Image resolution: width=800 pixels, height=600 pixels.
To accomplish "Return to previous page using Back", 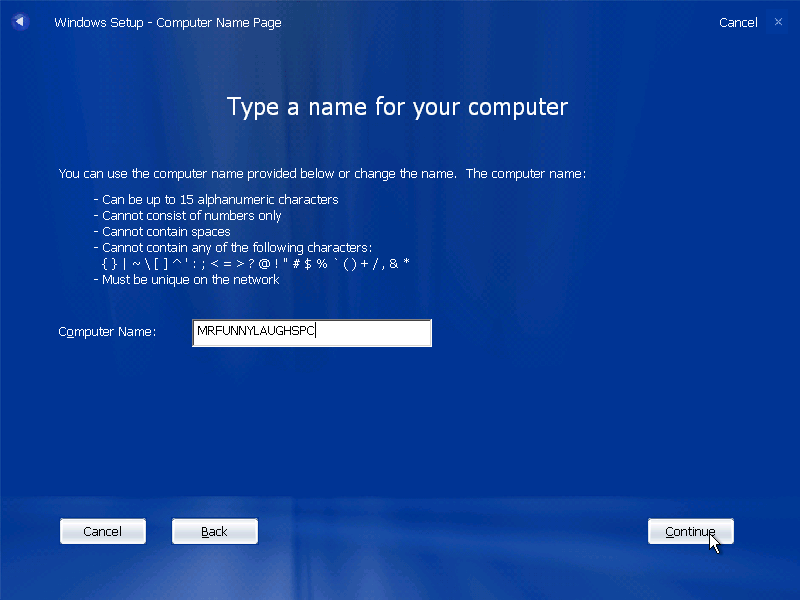I will (214, 531).
